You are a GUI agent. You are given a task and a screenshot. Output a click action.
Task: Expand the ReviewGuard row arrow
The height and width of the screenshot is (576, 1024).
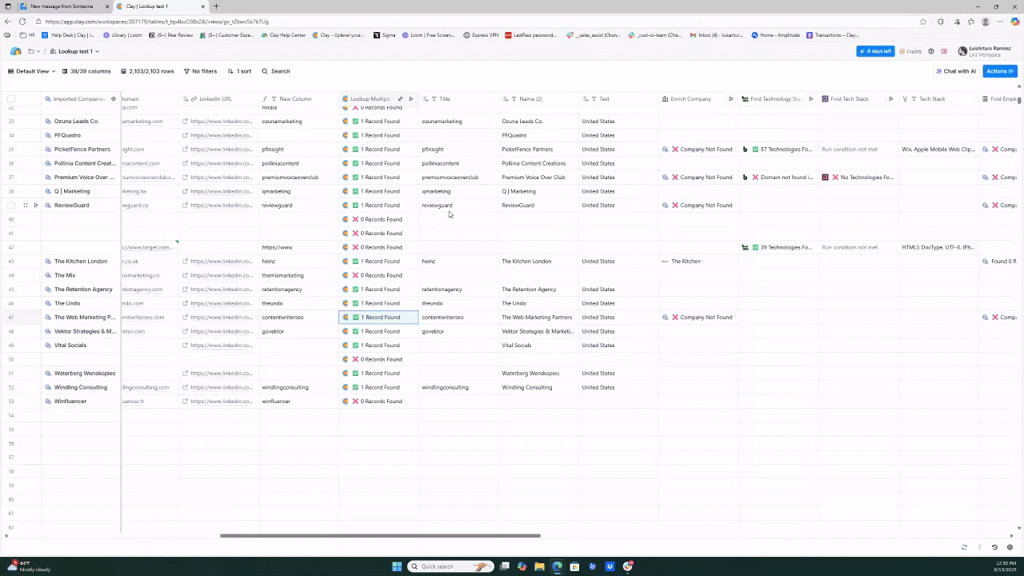(35, 205)
